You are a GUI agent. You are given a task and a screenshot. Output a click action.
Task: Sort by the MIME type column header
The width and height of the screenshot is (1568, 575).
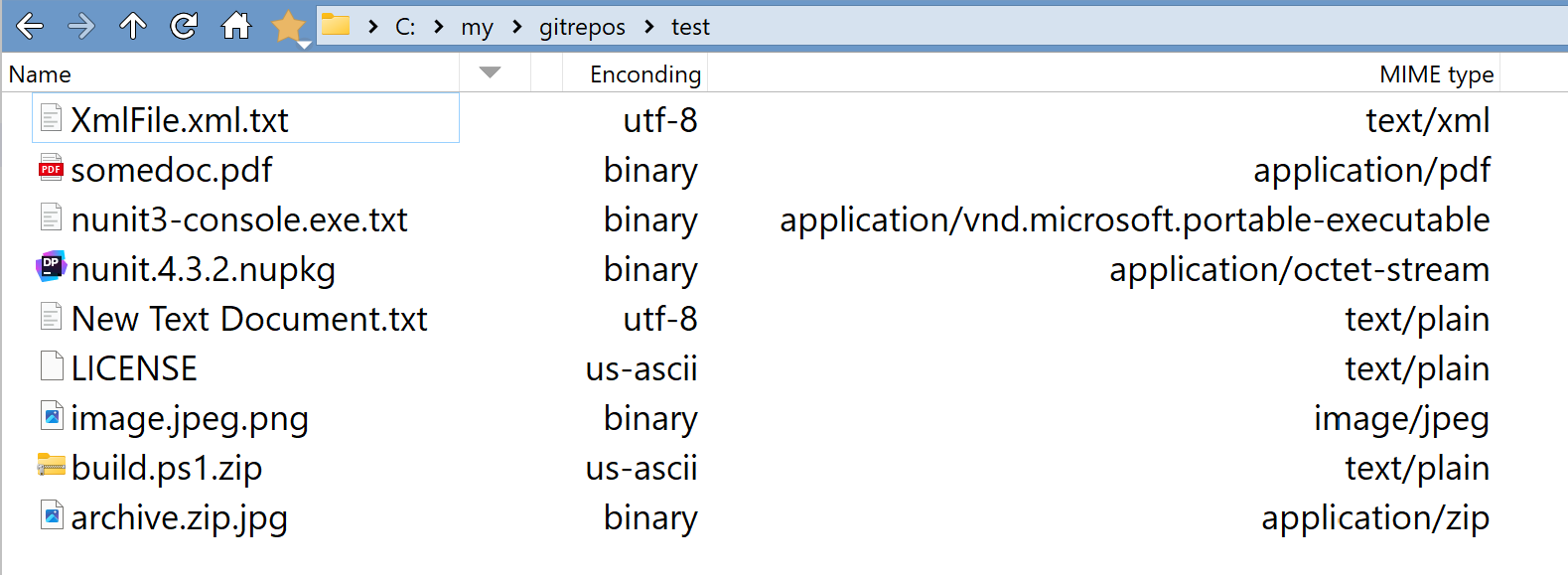click(1436, 74)
